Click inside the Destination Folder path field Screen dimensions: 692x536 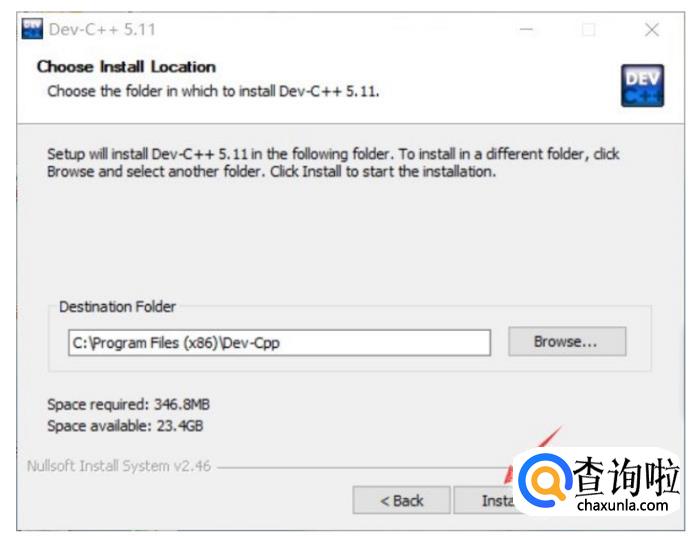[x=279, y=342]
